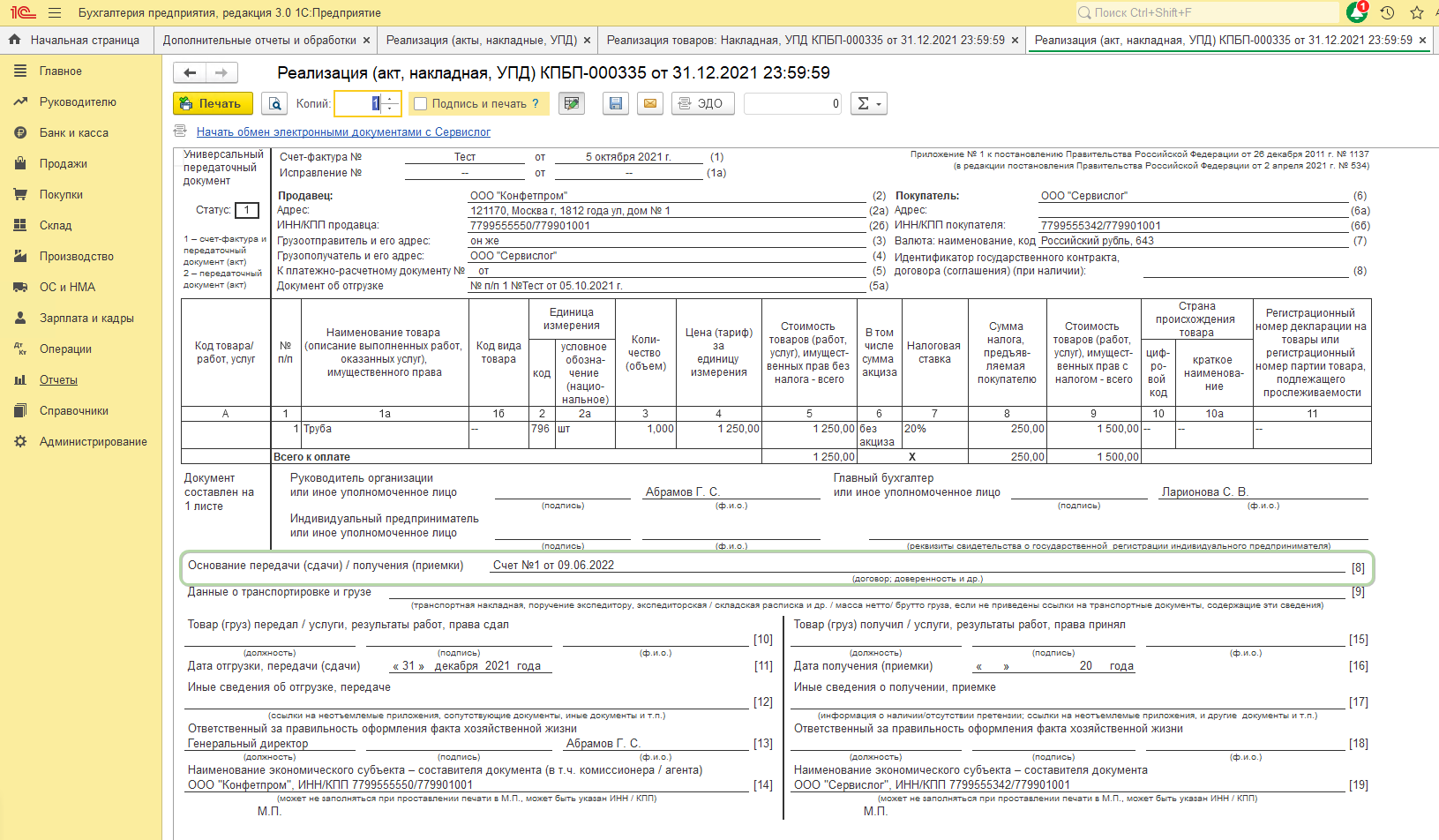Go forward with the right arrow

[x=221, y=72]
